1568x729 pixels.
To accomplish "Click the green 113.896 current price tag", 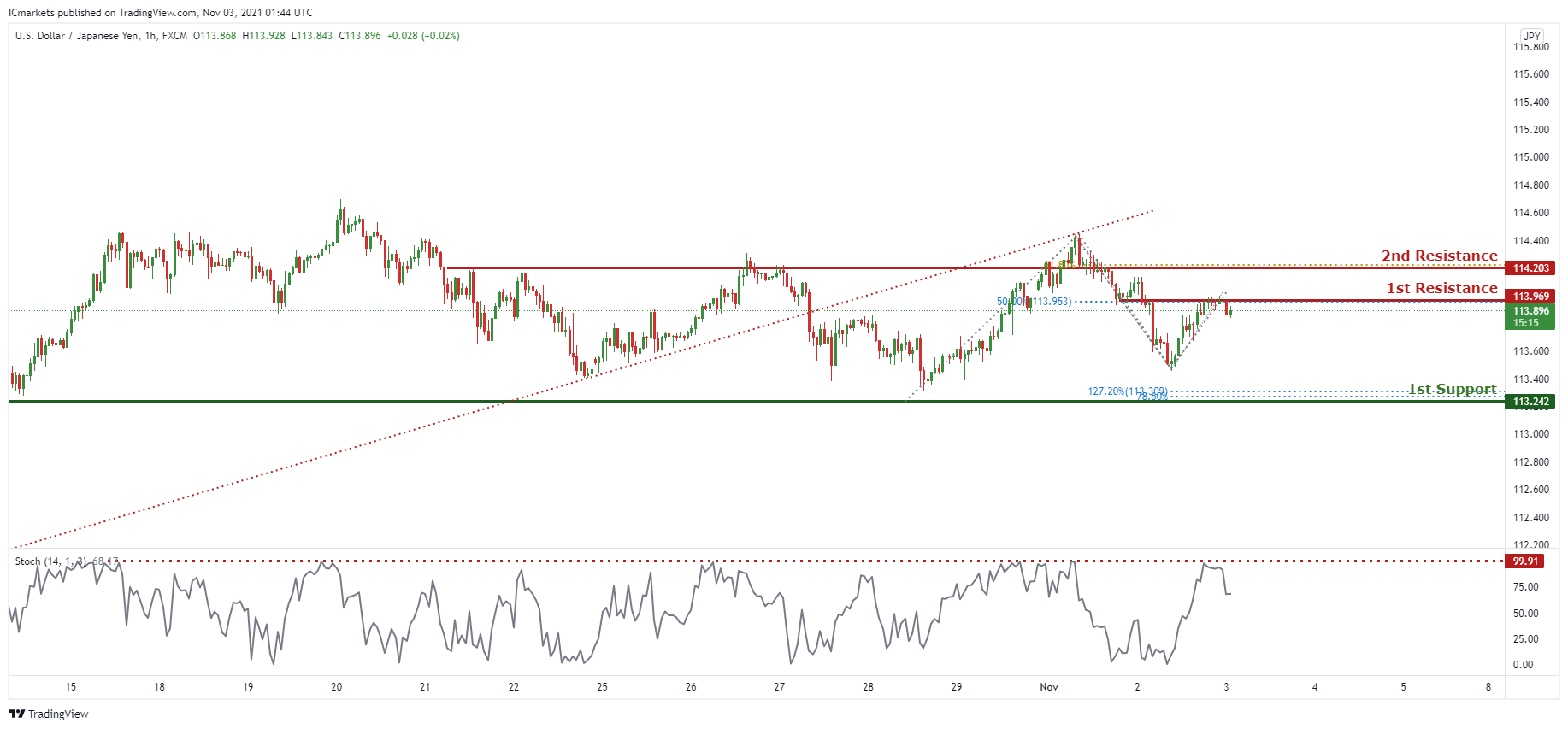I will pyautogui.click(x=1530, y=317).
